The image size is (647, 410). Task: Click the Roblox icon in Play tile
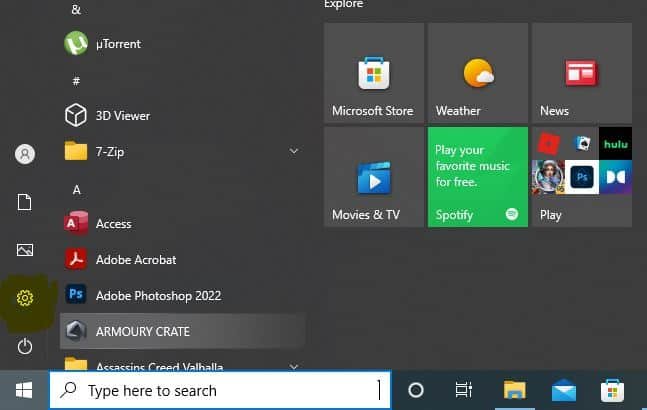click(x=548, y=144)
